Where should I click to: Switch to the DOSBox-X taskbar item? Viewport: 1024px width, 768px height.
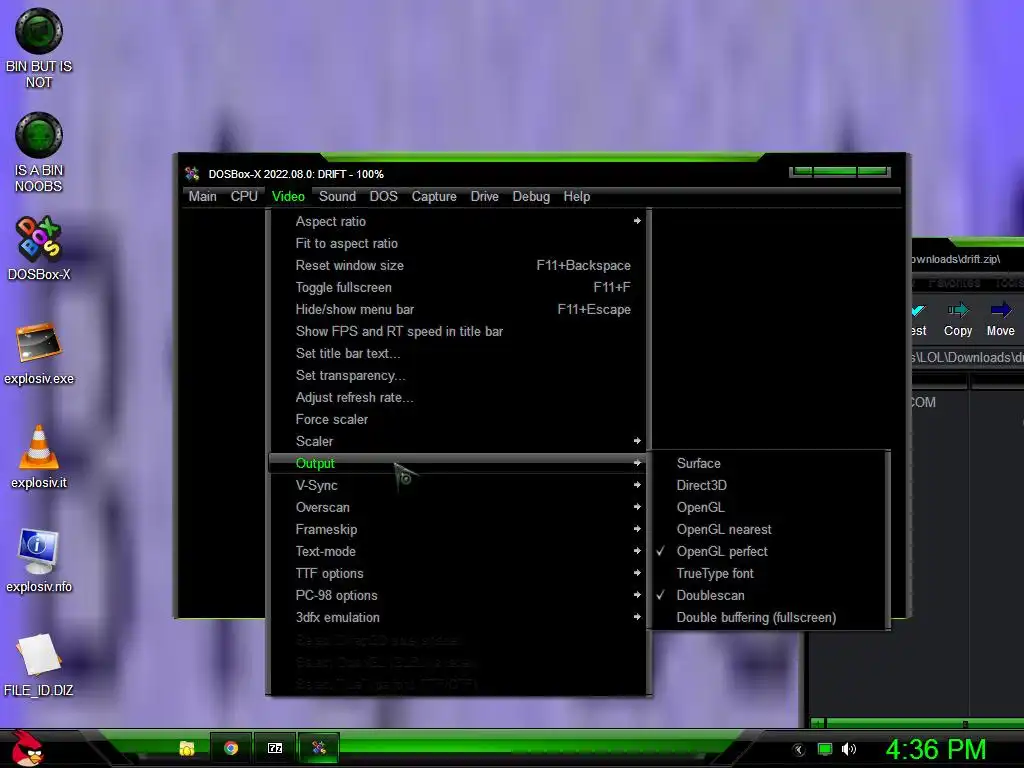pos(319,748)
